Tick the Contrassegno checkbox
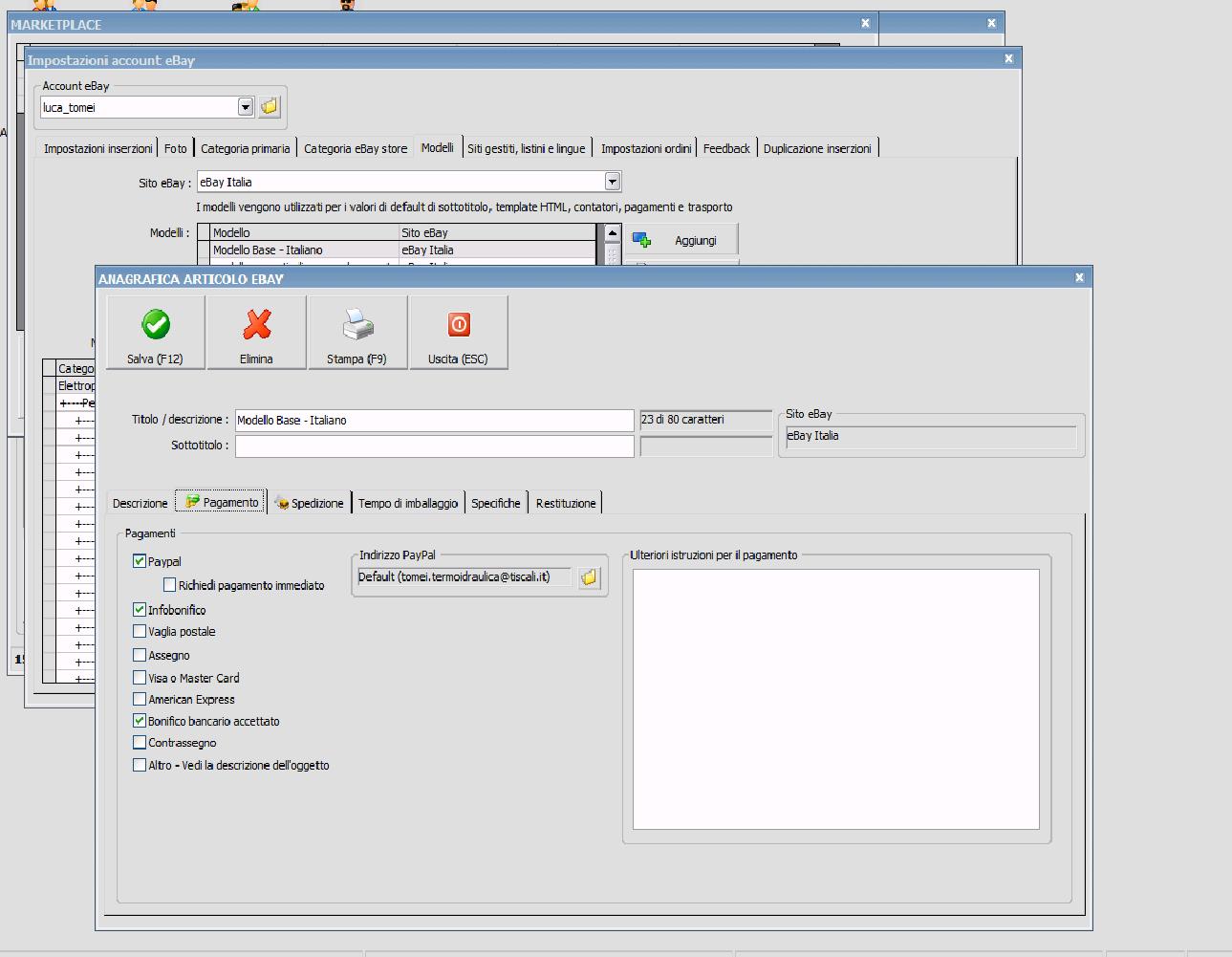The image size is (1232, 957). [x=140, y=743]
